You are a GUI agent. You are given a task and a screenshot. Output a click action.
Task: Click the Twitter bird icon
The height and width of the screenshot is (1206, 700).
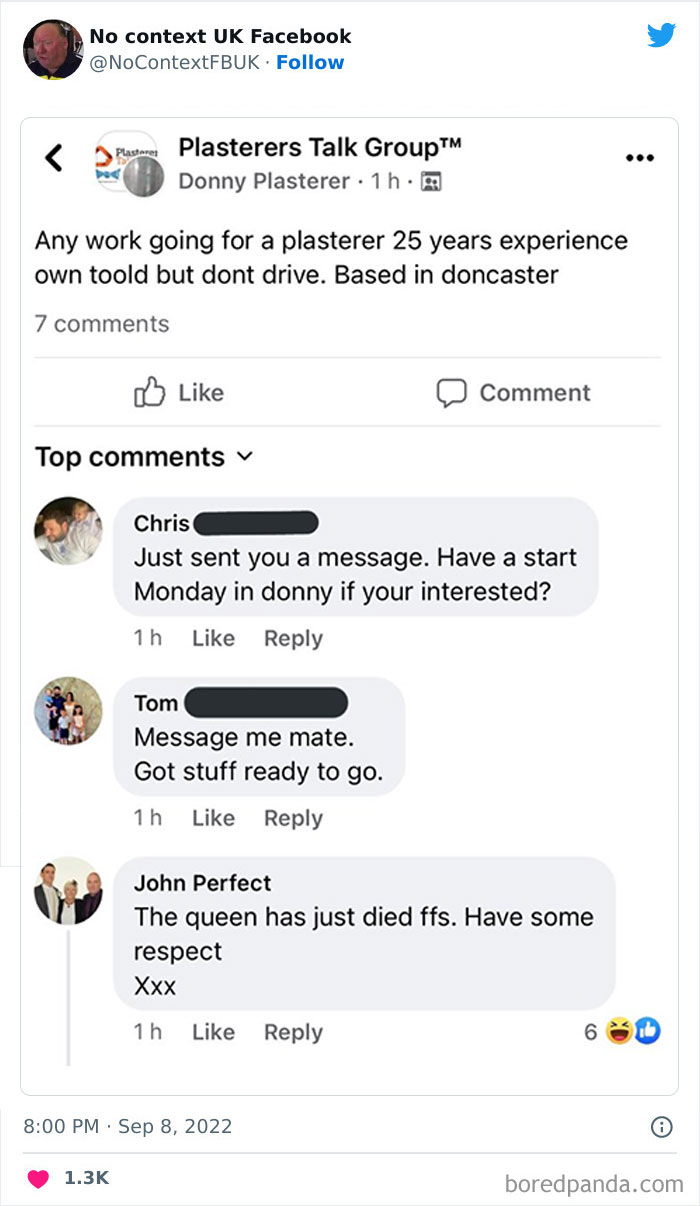(661, 35)
